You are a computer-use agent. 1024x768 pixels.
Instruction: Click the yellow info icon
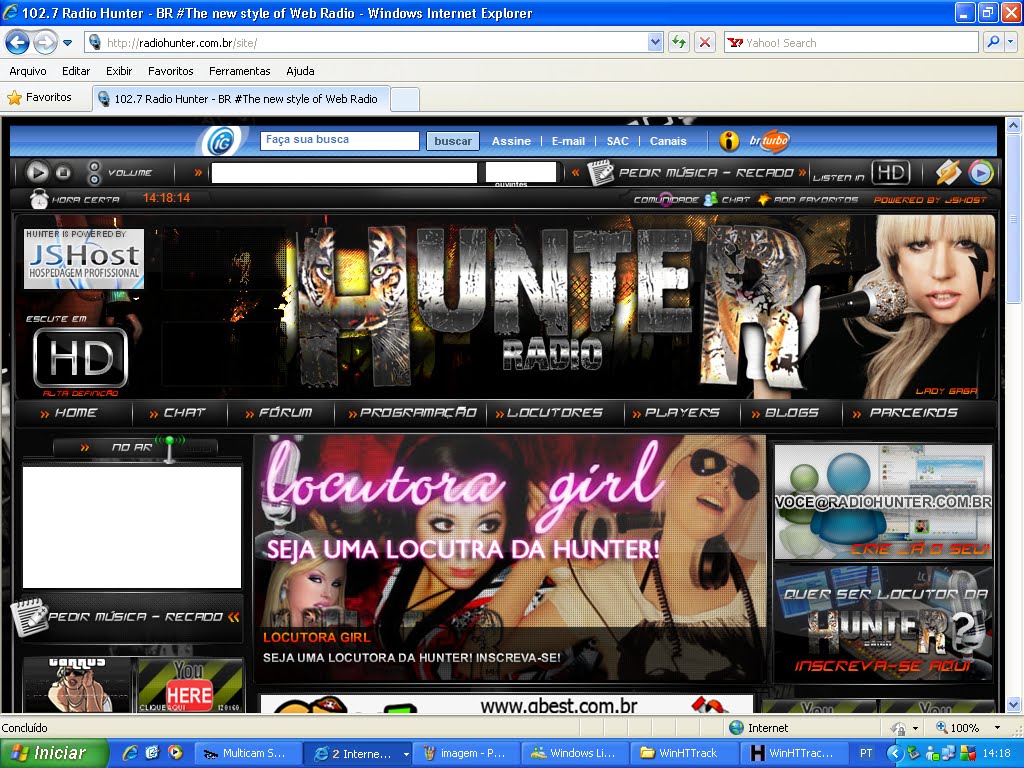point(729,140)
